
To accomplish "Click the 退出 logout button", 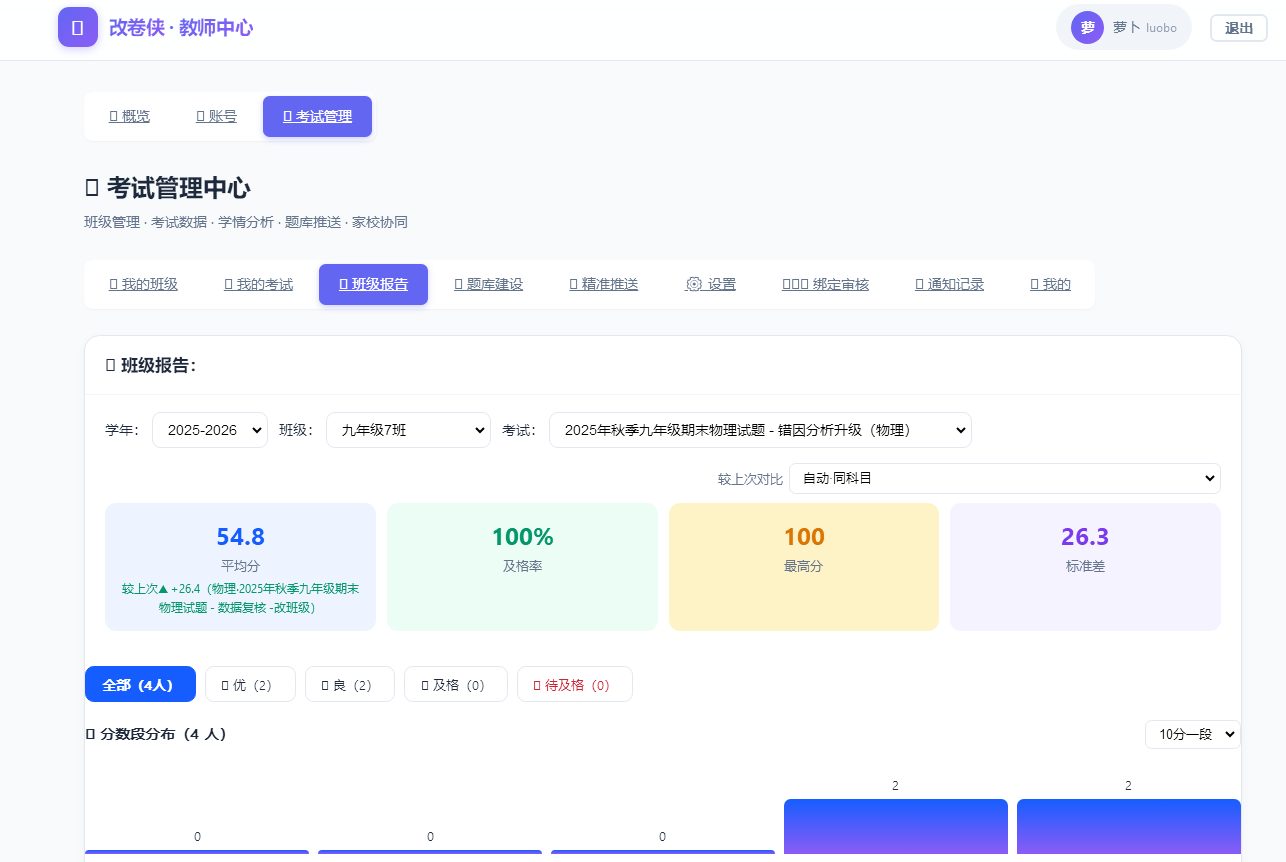I will [x=1239, y=28].
